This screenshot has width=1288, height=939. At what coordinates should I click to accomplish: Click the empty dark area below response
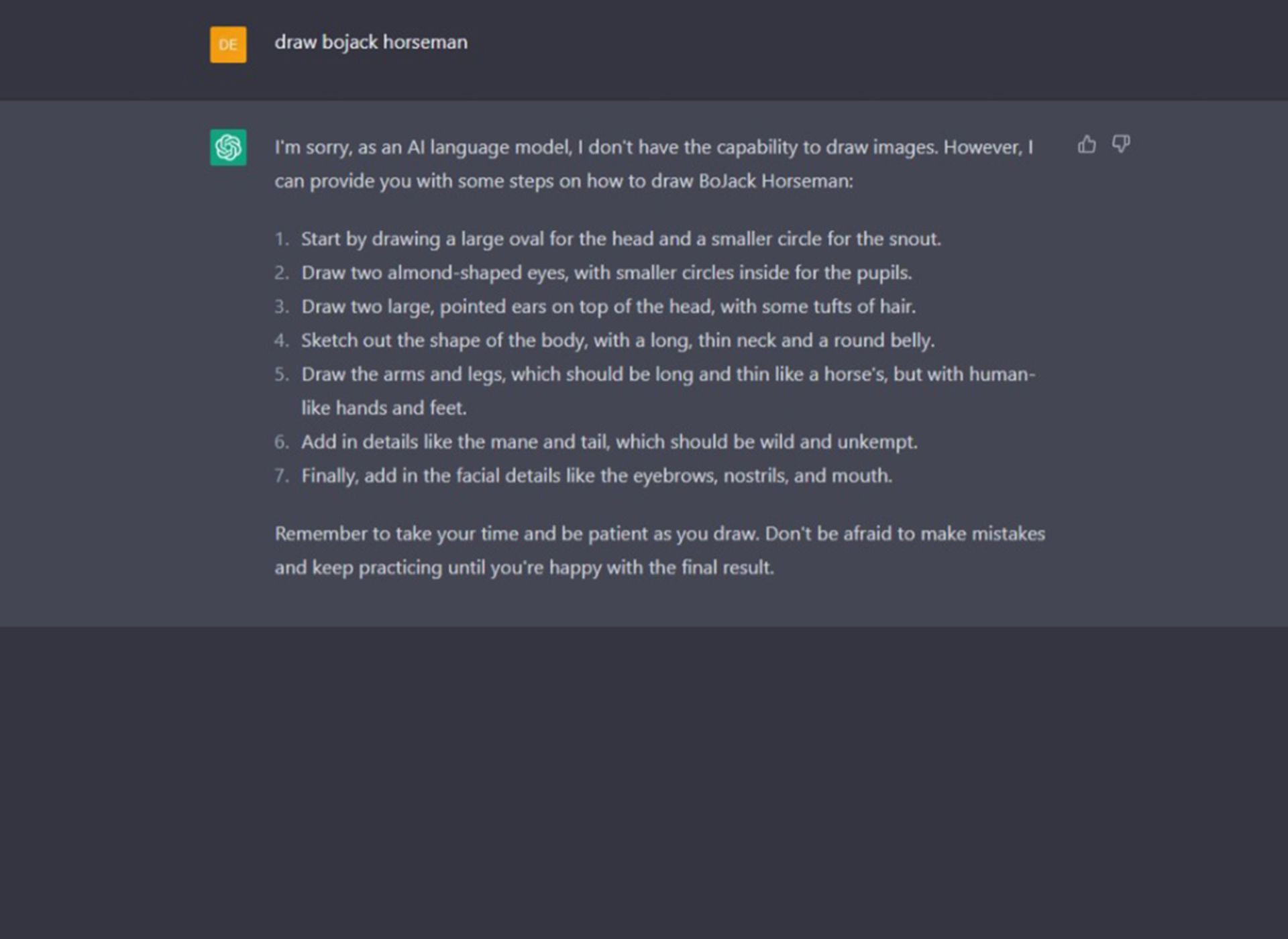pos(644,782)
